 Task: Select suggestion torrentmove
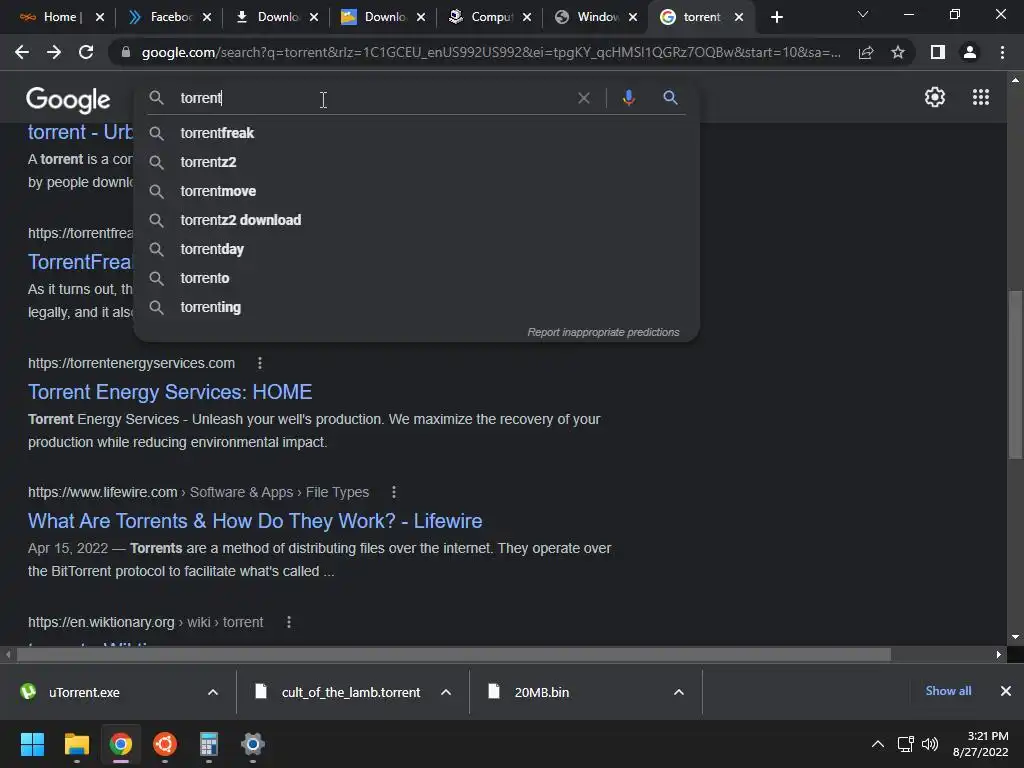(x=416, y=191)
